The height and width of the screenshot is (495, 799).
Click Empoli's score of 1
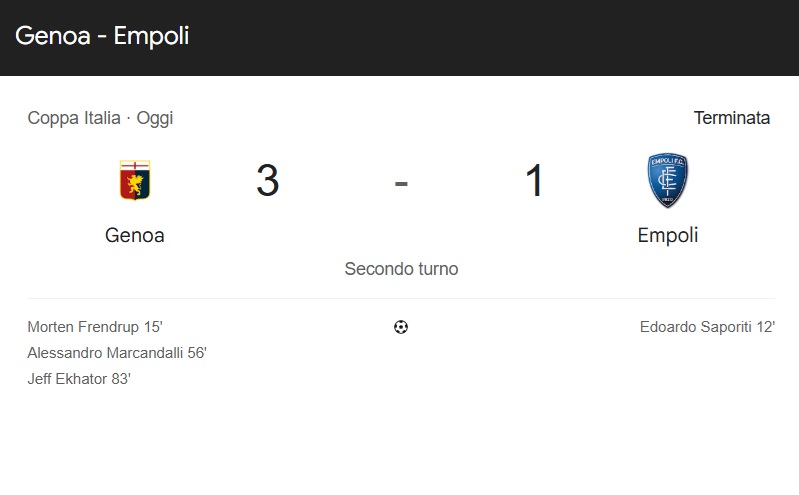[534, 181]
